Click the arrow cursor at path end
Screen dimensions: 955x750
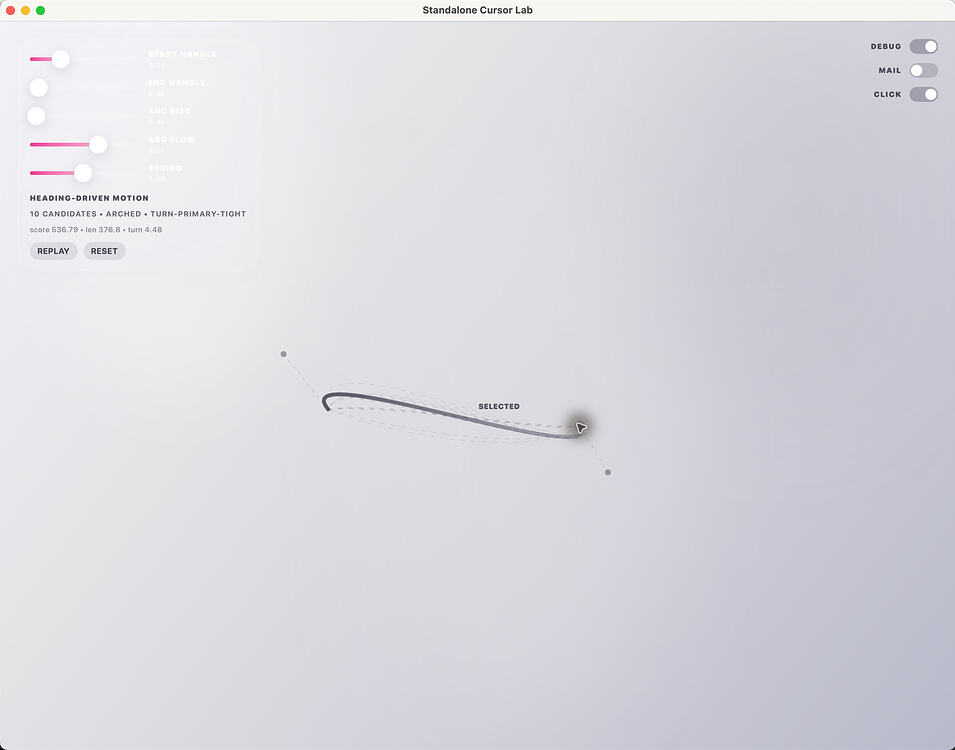click(x=580, y=428)
